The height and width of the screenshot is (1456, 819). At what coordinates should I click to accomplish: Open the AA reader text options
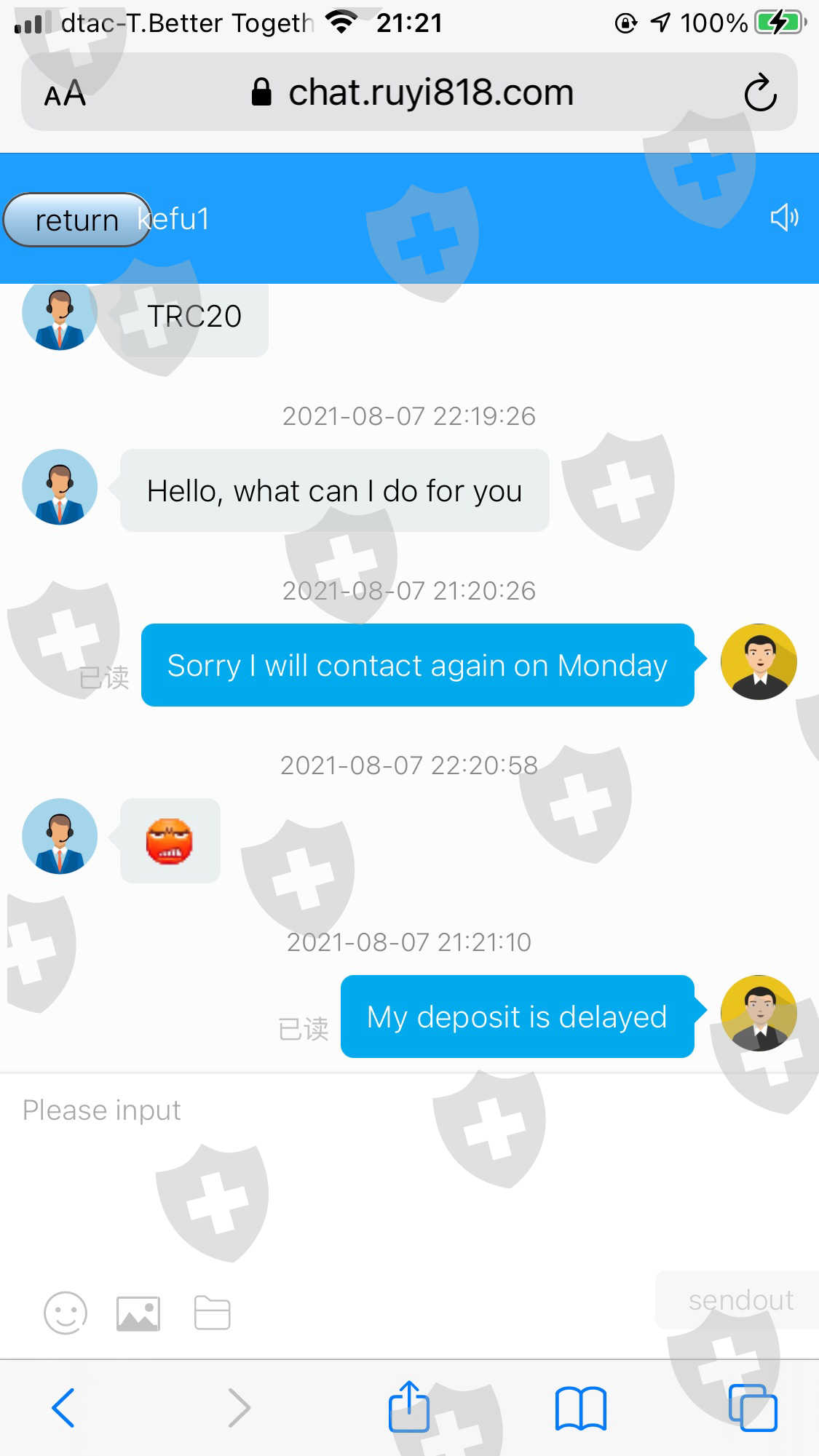coord(65,93)
